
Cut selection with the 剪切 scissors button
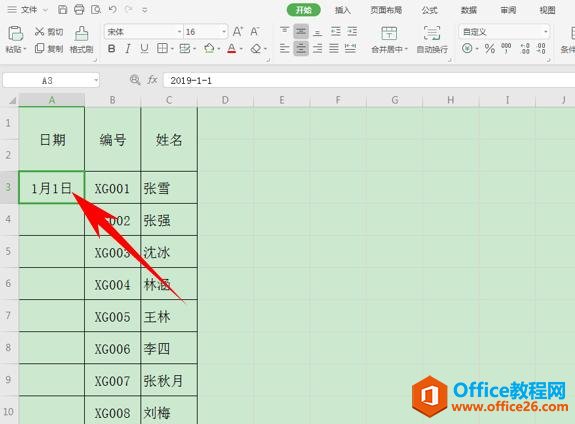coord(49,32)
